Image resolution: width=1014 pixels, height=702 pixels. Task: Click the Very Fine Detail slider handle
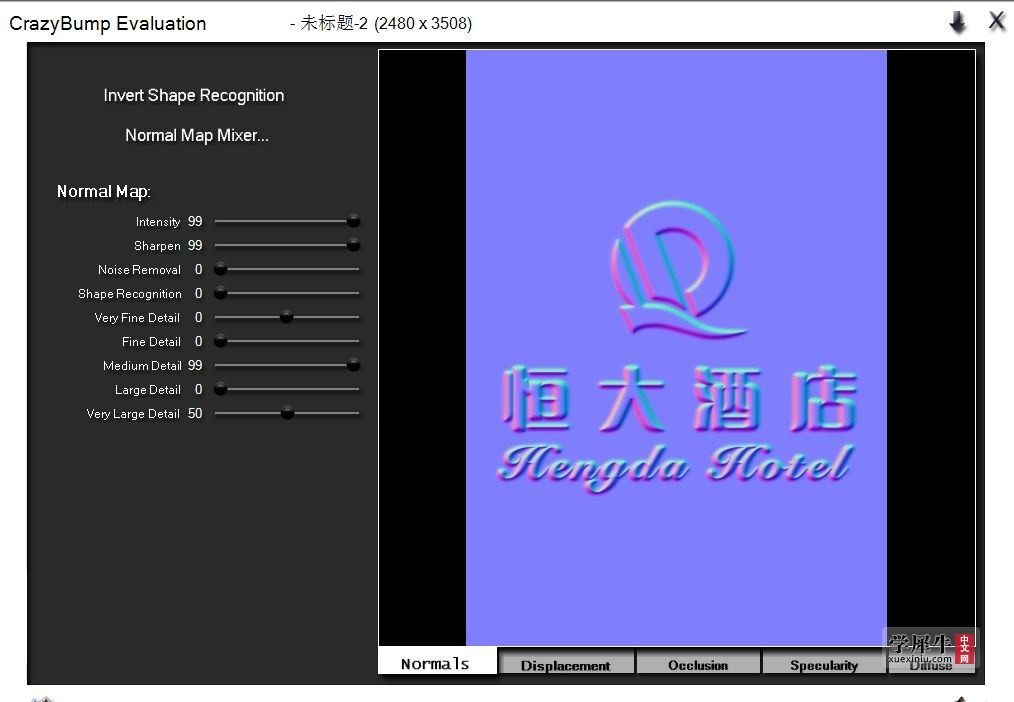coord(286,317)
